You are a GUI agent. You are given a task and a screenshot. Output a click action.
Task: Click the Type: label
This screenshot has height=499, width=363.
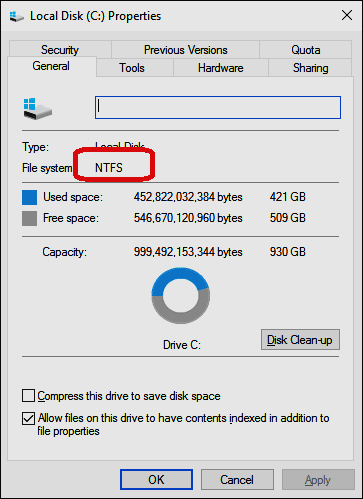click(35, 147)
